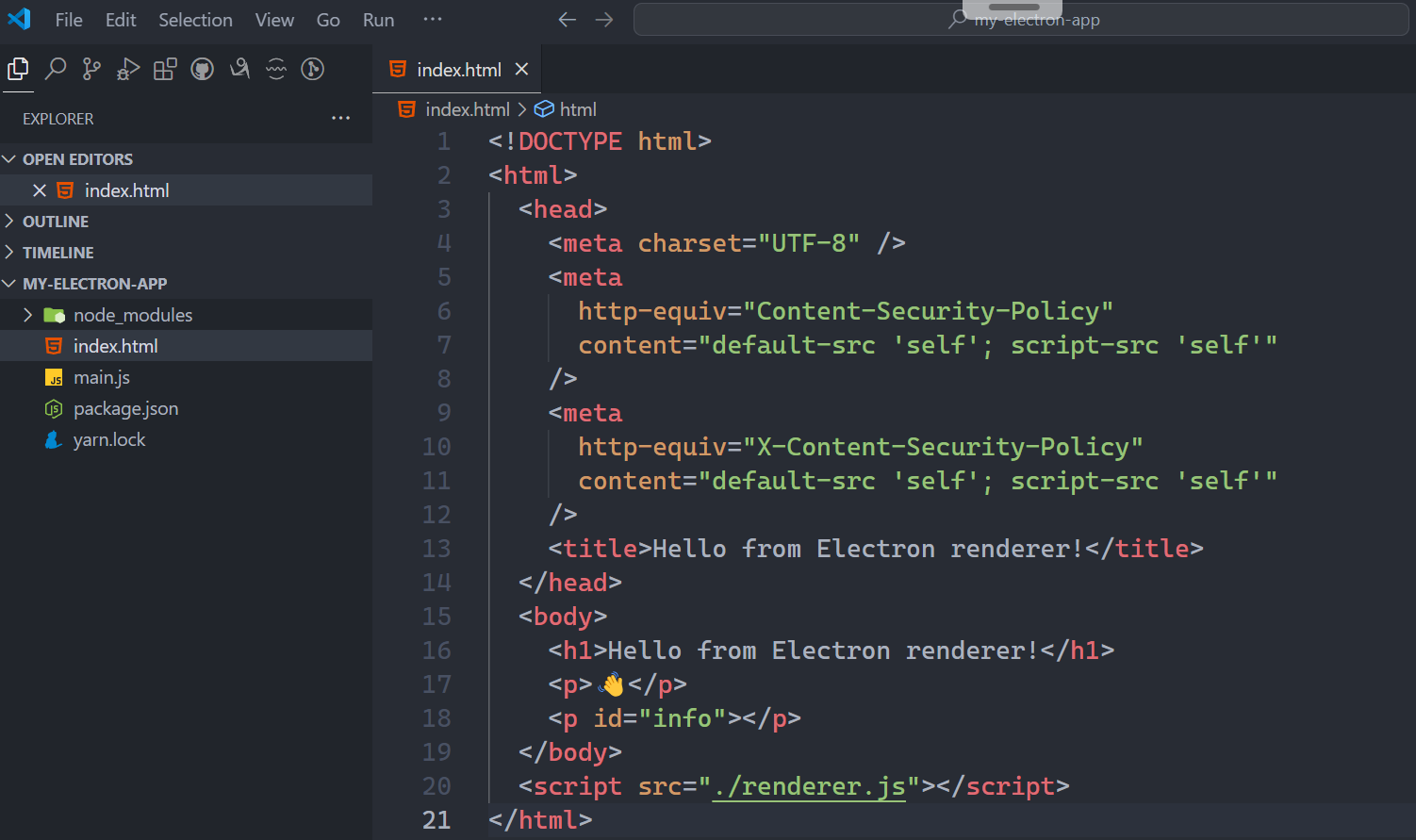This screenshot has height=840, width=1416.
Task: Open the wave-symbol icon in activity bar
Action: (x=276, y=69)
